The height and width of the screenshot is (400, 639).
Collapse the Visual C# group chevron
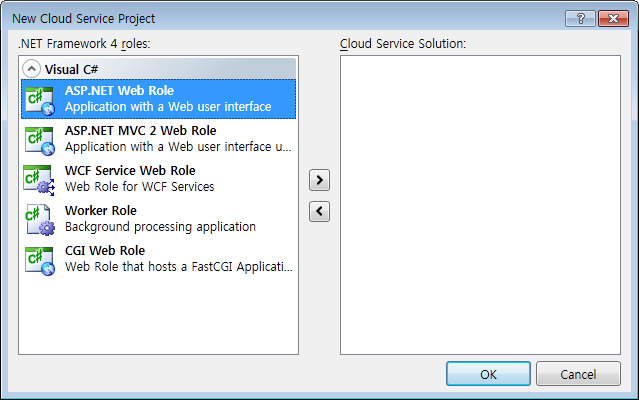(x=31, y=69)
